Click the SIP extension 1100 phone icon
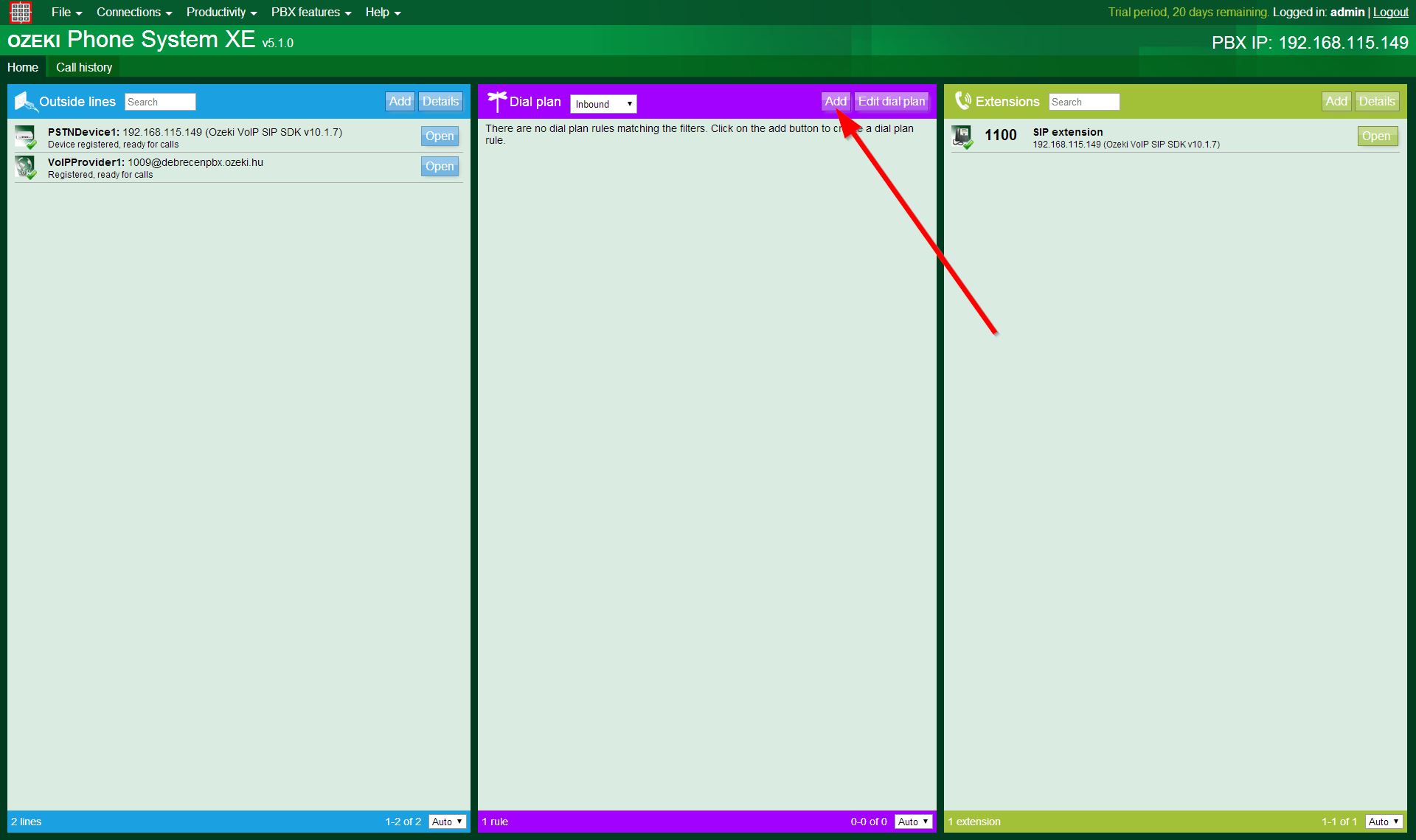This screenshot has height=840, width=1416. (x=963, y=135)
